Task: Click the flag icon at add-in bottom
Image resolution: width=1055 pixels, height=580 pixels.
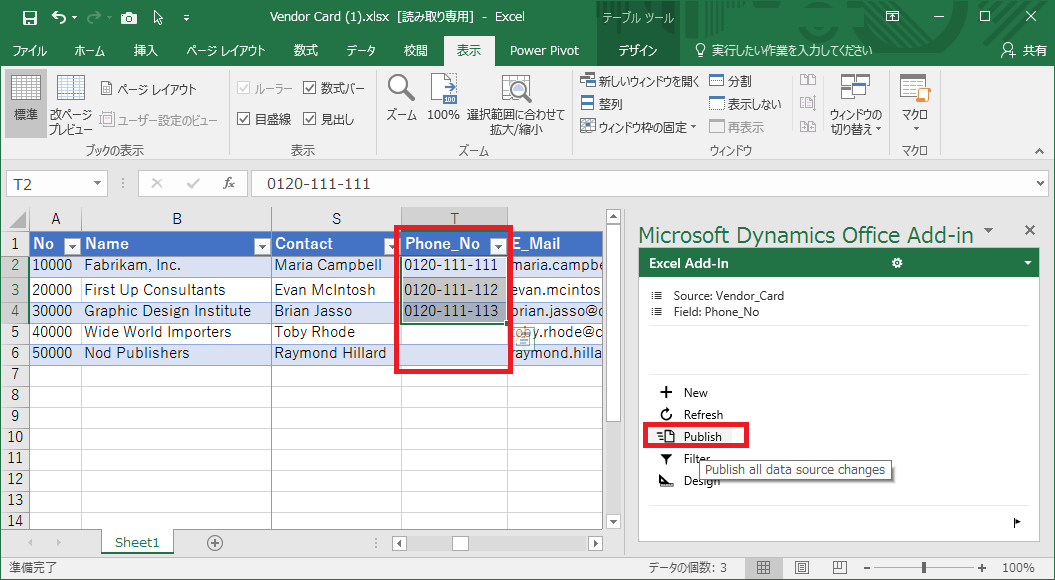Action: coord(1017,522)
